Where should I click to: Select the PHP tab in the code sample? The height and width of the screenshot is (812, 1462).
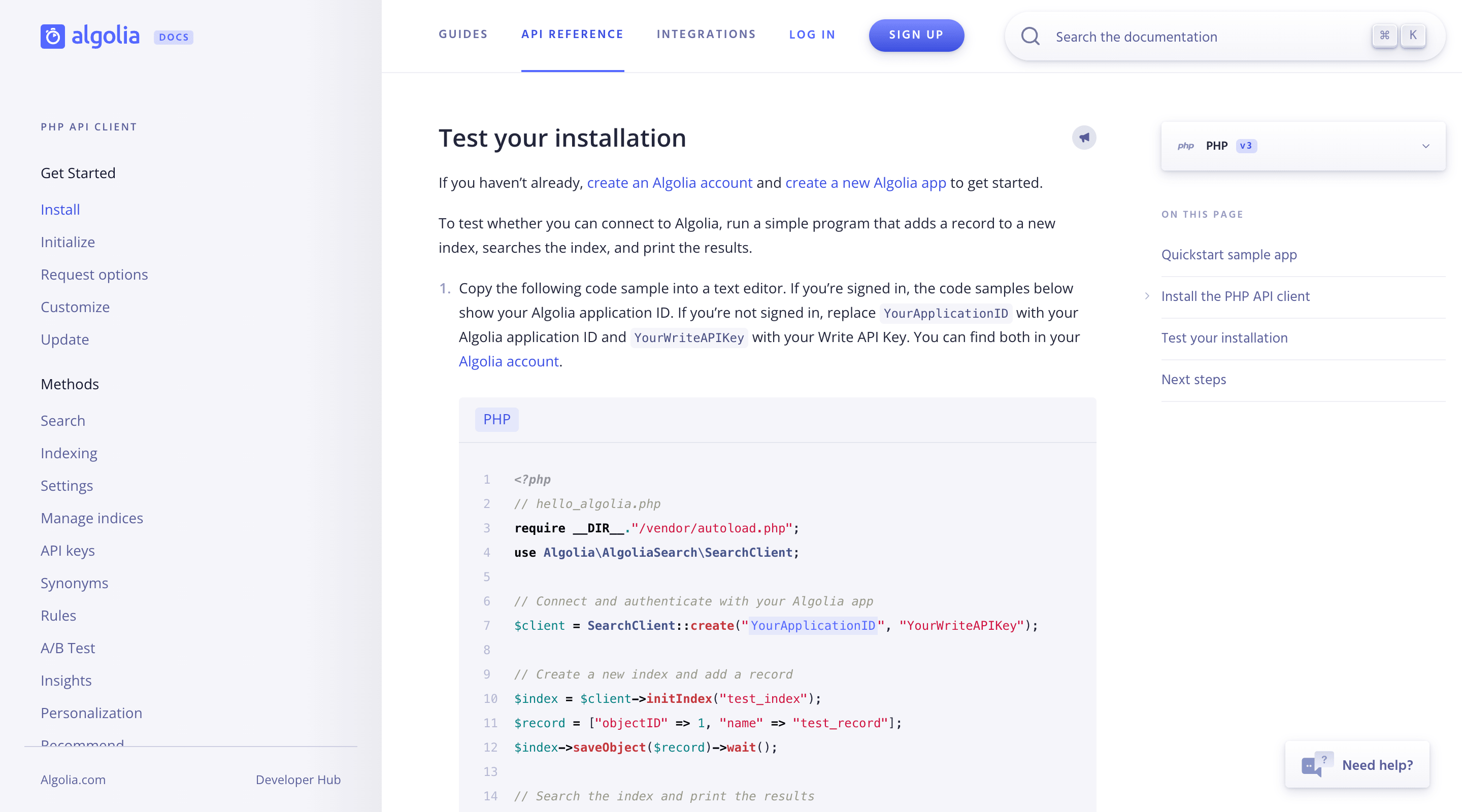(x=496, y=419)
